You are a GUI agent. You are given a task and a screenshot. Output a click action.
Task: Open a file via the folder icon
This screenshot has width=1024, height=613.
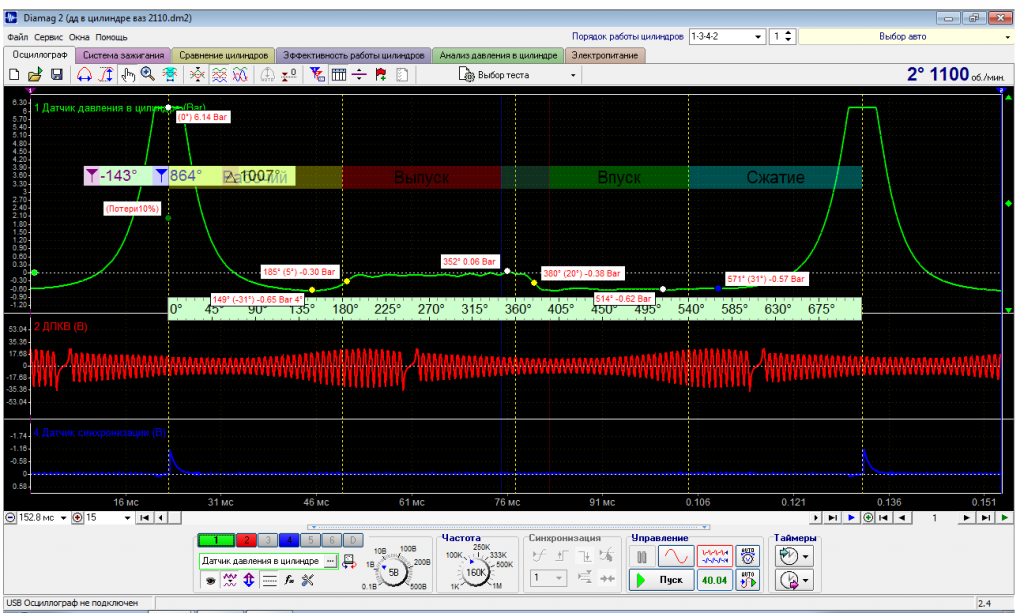35,75
